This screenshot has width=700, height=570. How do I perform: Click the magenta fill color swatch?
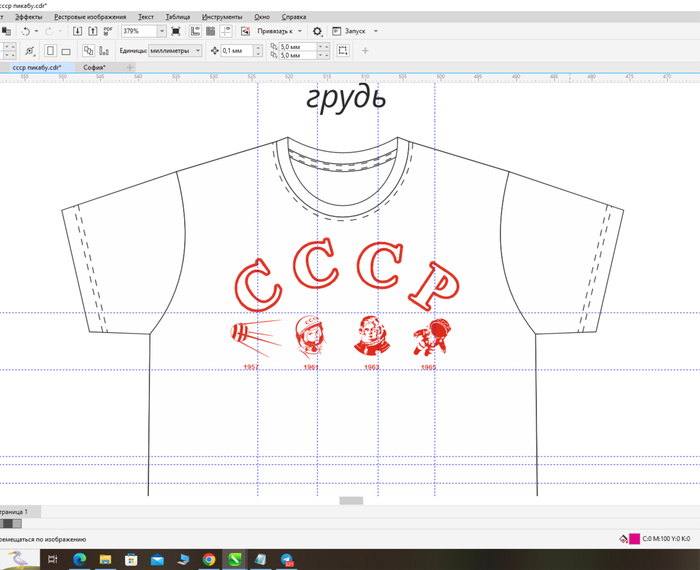[x=634, y=539]
